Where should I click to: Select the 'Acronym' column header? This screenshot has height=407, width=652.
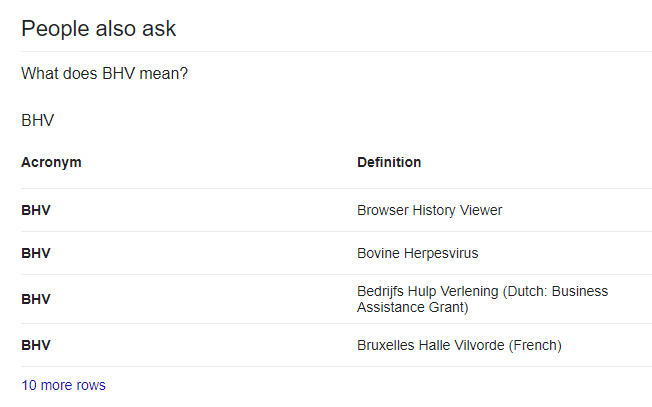tap(51, 162)
